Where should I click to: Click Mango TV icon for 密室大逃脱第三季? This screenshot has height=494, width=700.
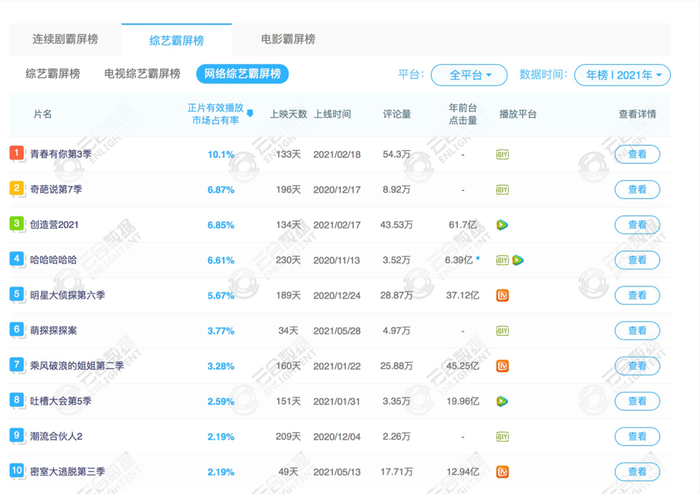coord(502,472)
